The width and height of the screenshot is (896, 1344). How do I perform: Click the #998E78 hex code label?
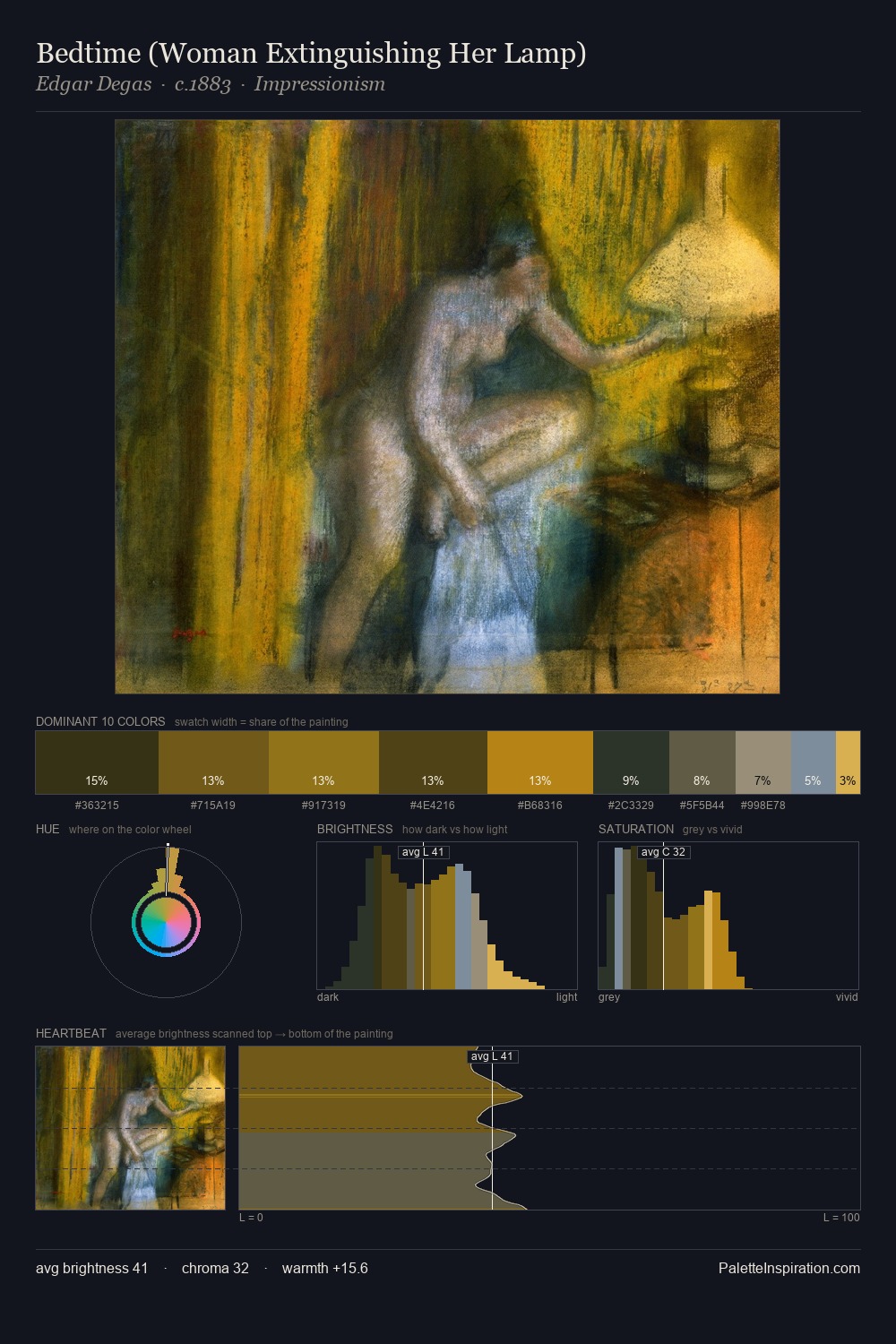point(763,806)
